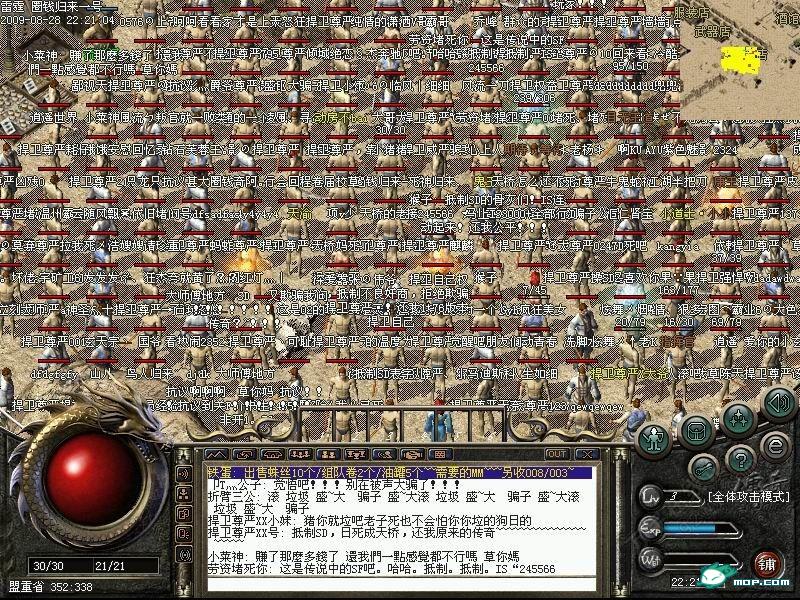Click the 30/30 HP value
Image resolution: width=800 pixels, height=600 pixels.
click(49, 566)
